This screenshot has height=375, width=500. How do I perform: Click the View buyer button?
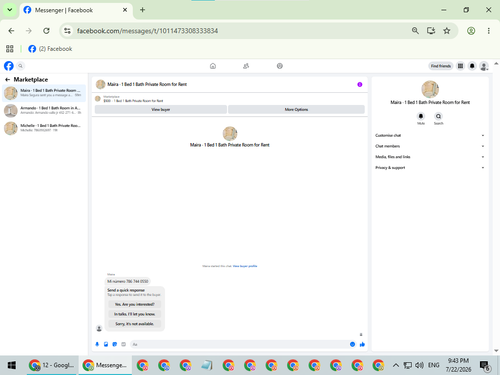tap(161, 109)
